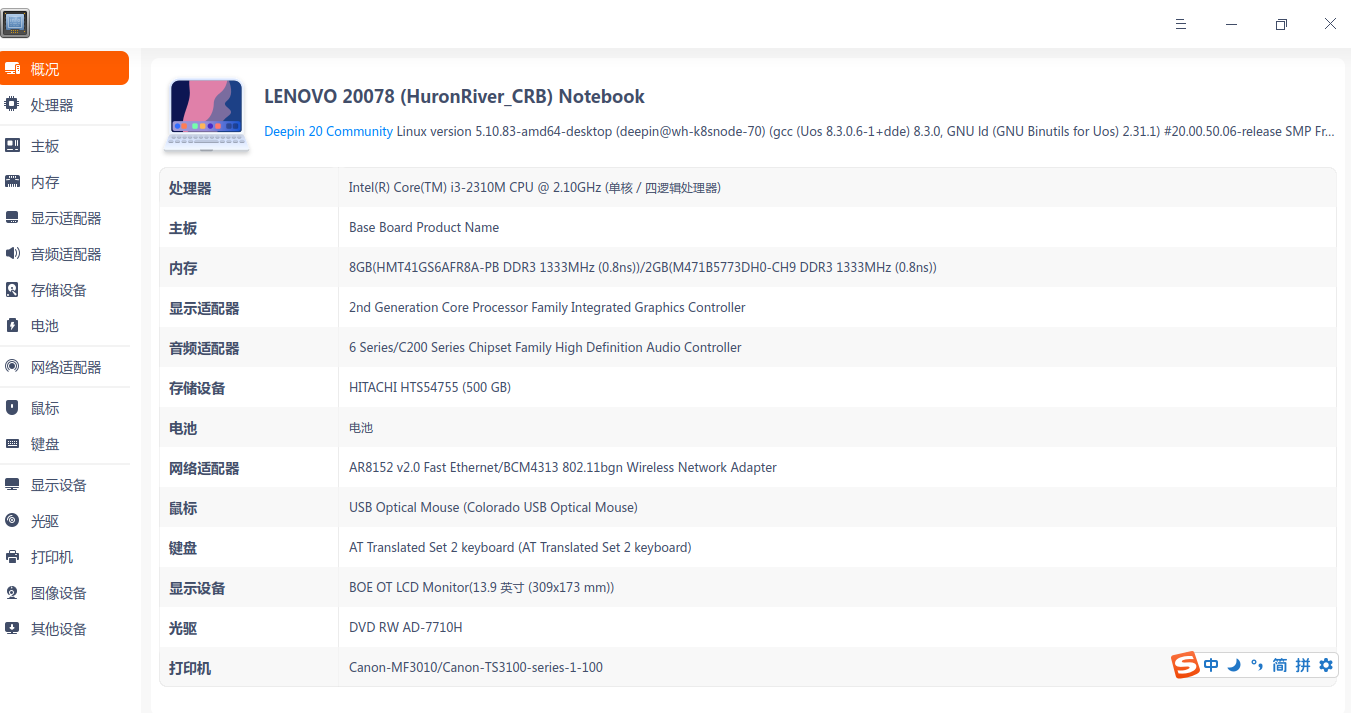This screenshot has height=713, width=1351.
Task: Follow the 主板 row heading in table
Action: 183,228
